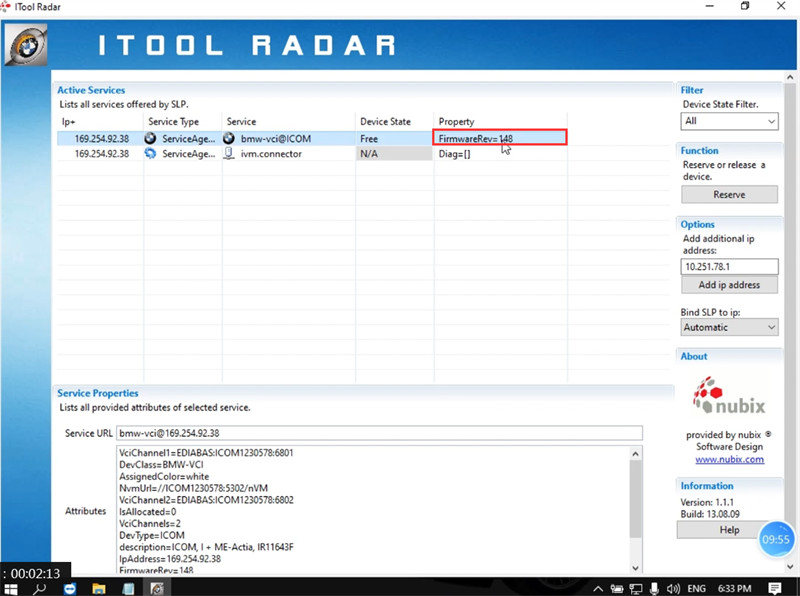
Task: Open Windows Start menu
Action: tap(10, 588)
